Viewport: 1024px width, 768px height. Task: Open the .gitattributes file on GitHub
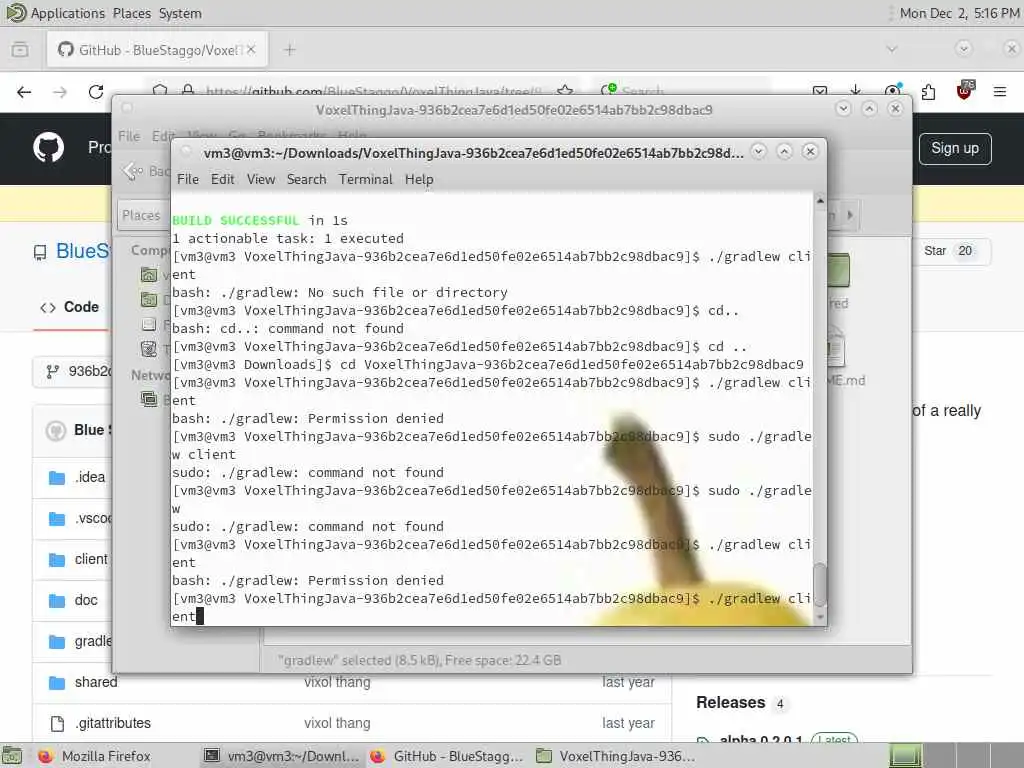point(112,724)
